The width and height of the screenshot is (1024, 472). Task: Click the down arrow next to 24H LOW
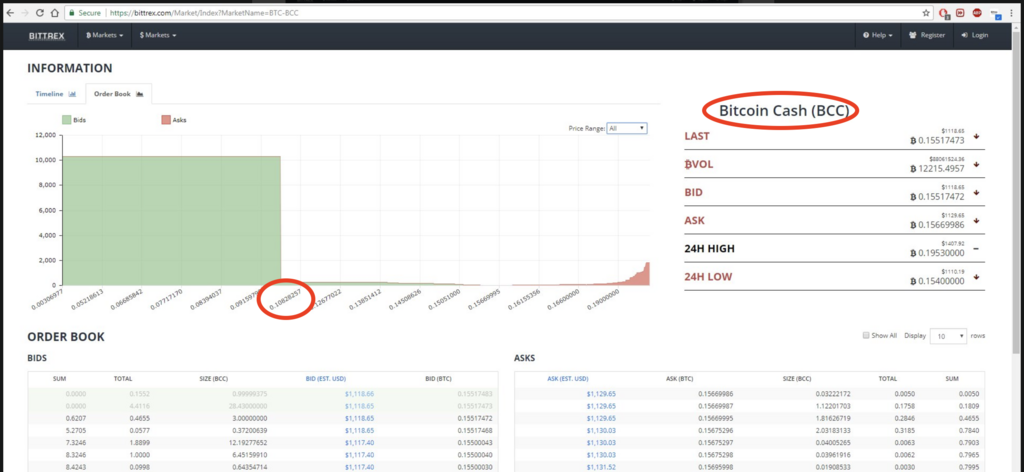(x=976, y=277)
